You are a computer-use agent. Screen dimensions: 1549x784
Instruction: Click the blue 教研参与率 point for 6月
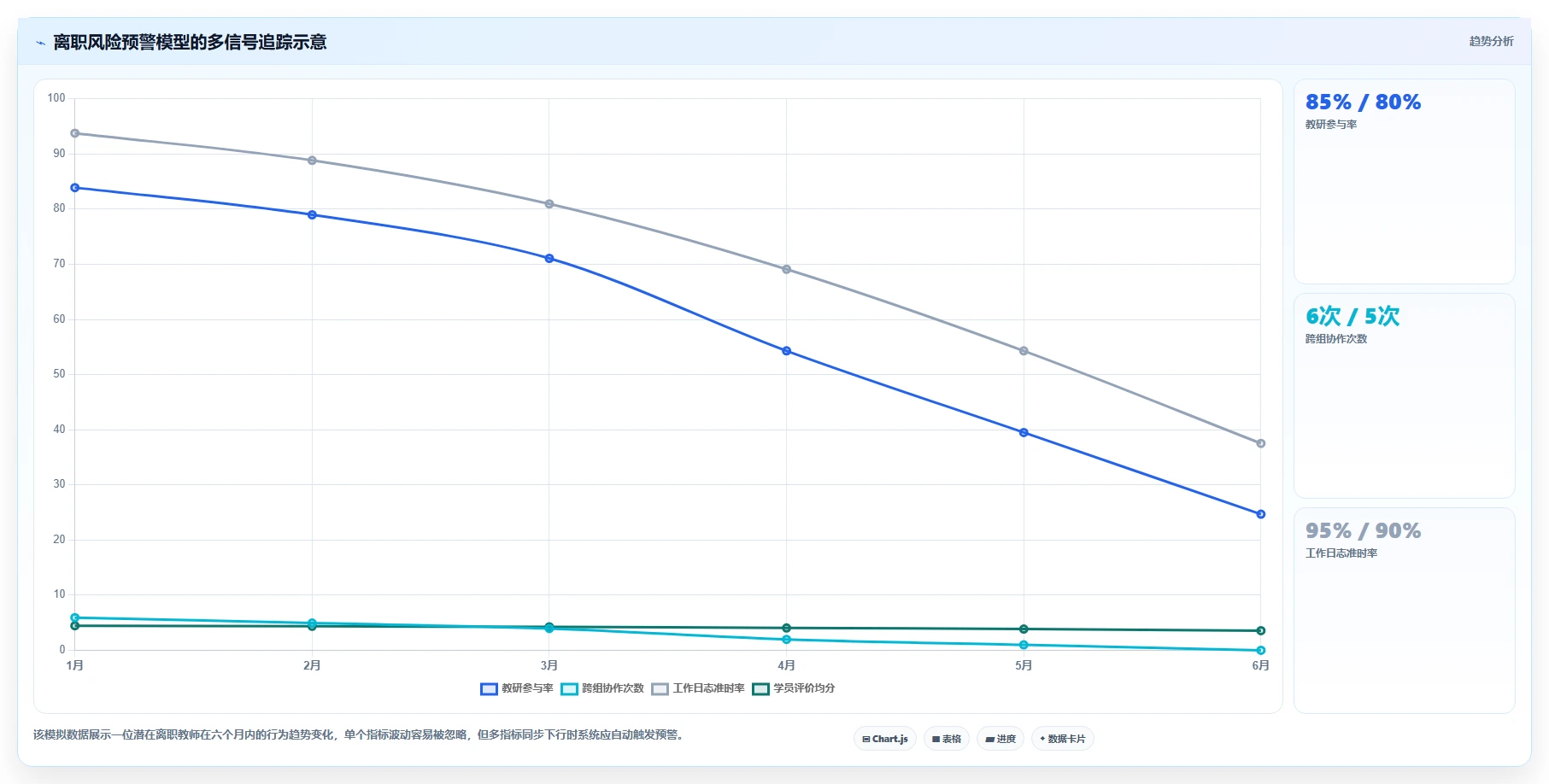tap(1261, 514)
